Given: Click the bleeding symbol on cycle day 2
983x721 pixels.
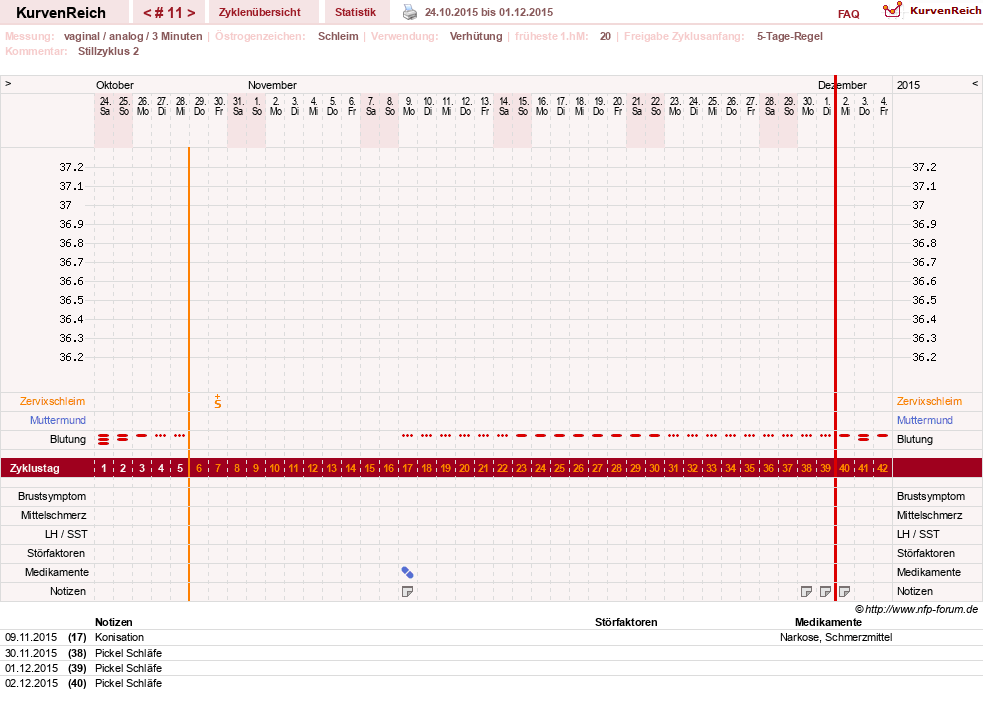Looking at the screenshot, I should 122,438.
